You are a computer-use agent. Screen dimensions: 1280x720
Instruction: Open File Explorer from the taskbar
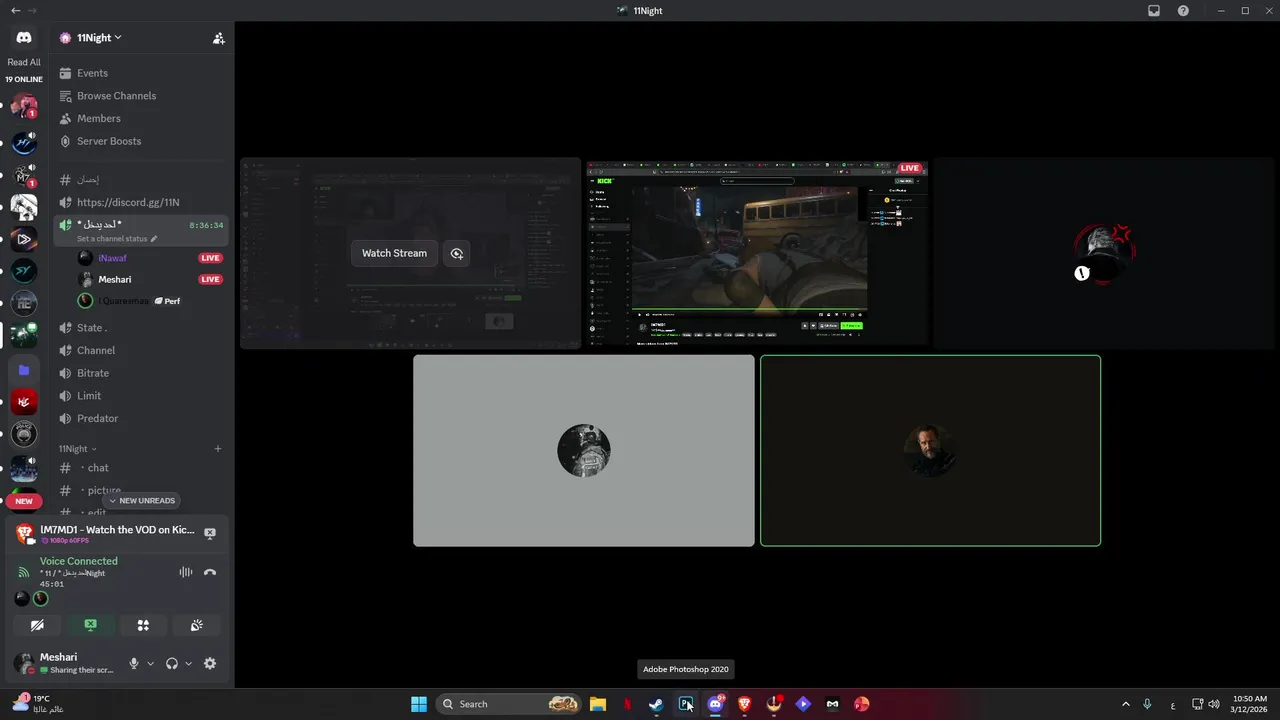point(598,704)
